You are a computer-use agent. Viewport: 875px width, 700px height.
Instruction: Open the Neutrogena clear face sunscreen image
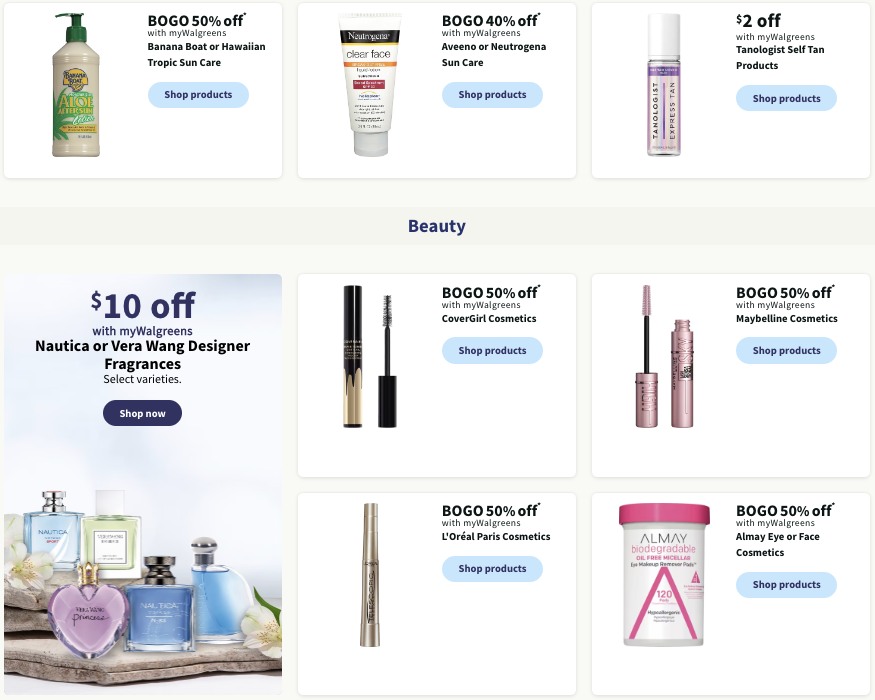click(370, 85)
